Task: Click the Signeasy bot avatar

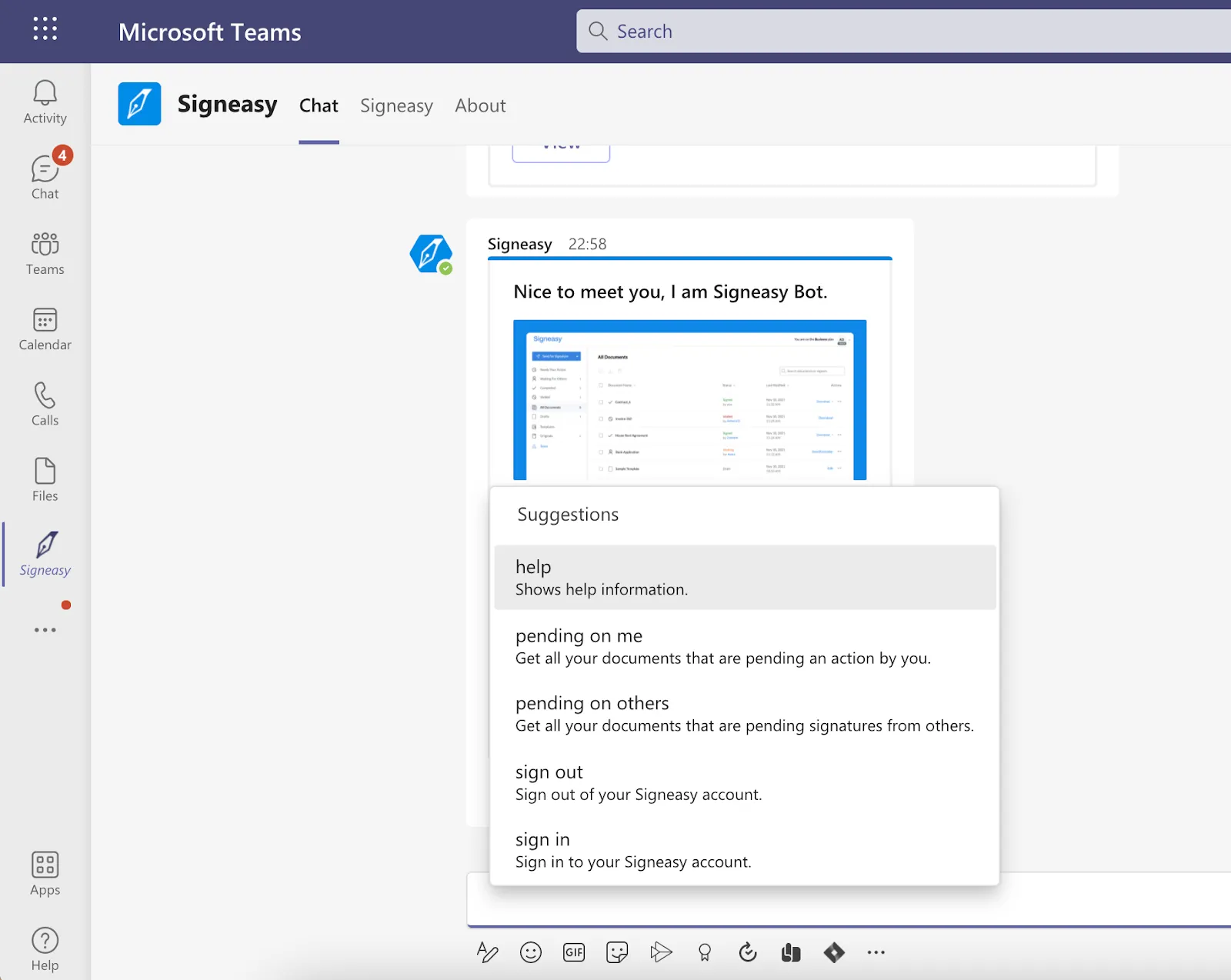Action: 431,255
